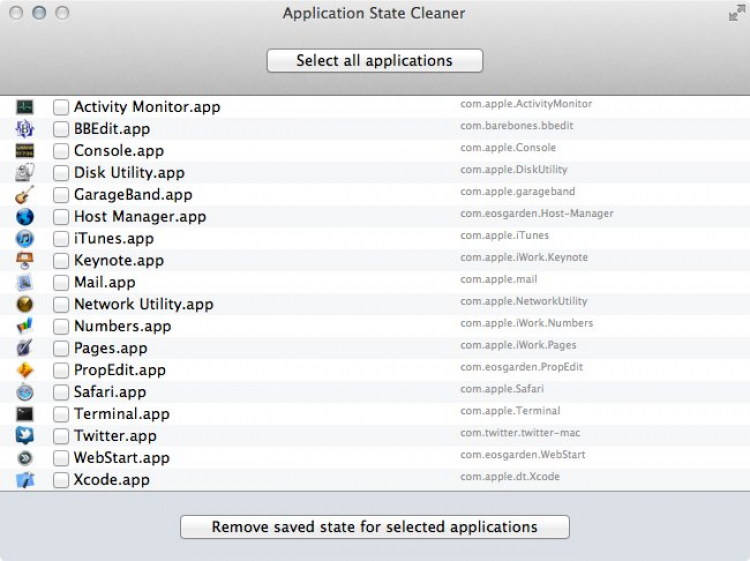Click the iTunes app icon
The height and width of the screenshot is (561, 750).
25,239
